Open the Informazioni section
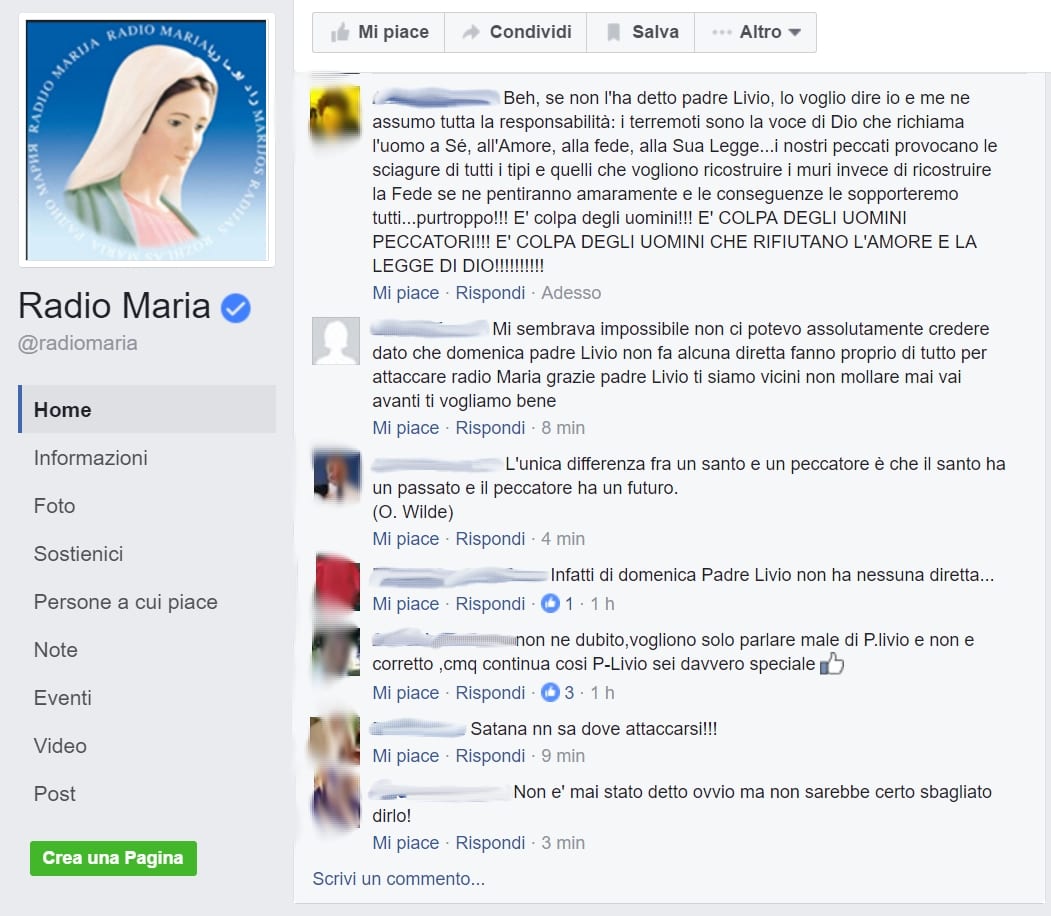The width and height of the screenshot is (1051, 916). 90,458
